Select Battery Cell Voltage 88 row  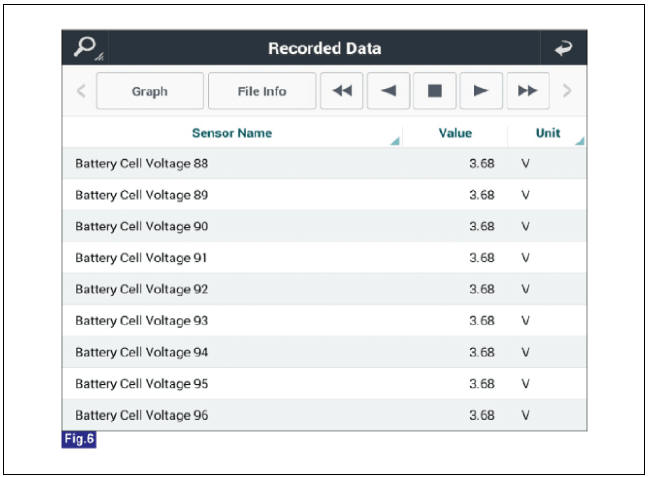324,163
